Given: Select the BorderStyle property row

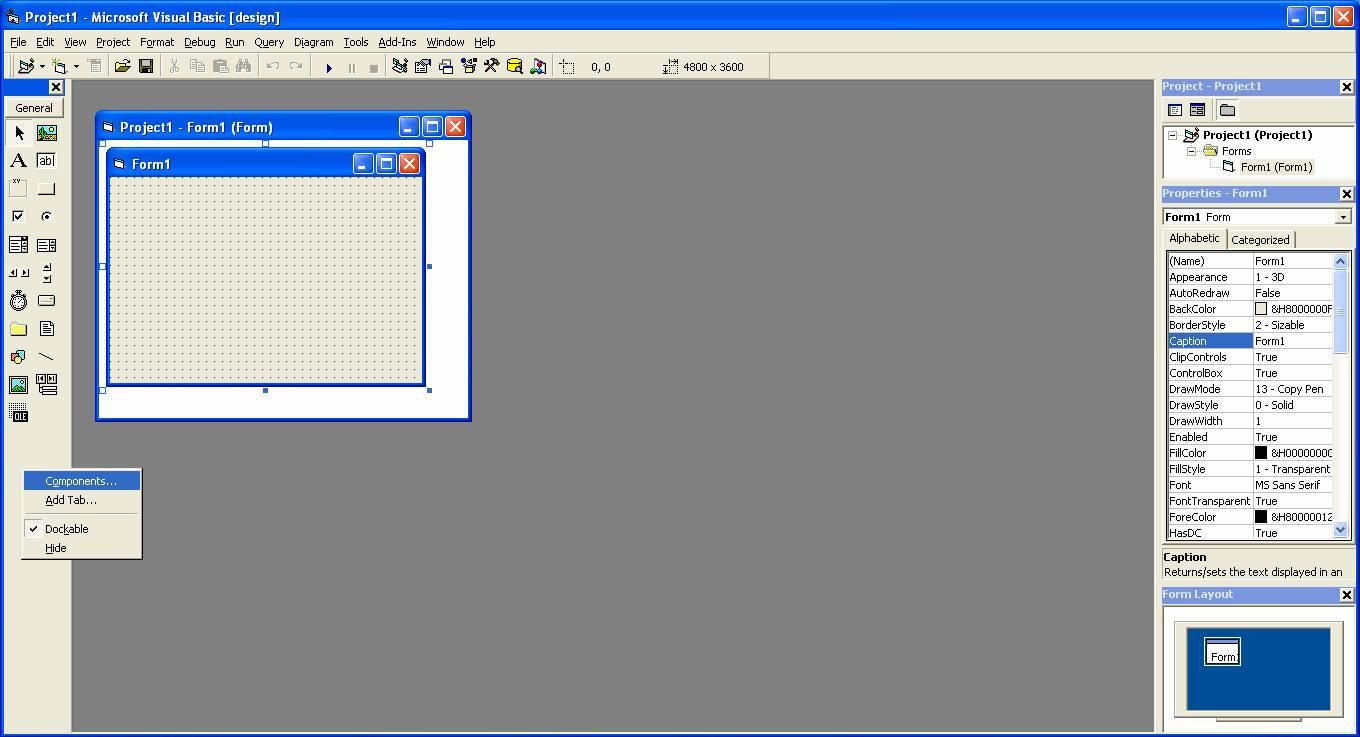Looking at the screenshot, I should (1249, 325).
